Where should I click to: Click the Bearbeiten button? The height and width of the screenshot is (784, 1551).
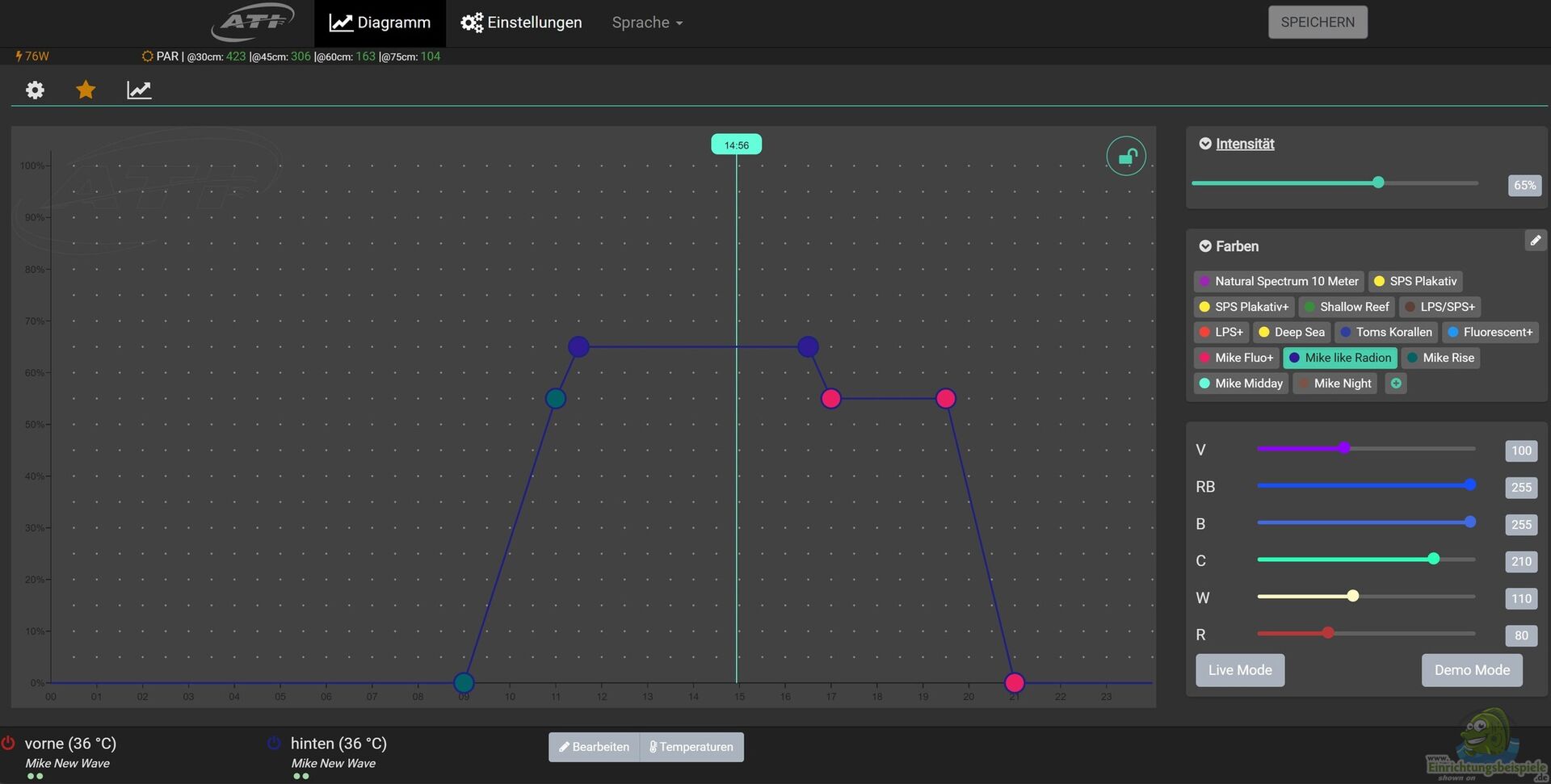(x=594, y=747)
